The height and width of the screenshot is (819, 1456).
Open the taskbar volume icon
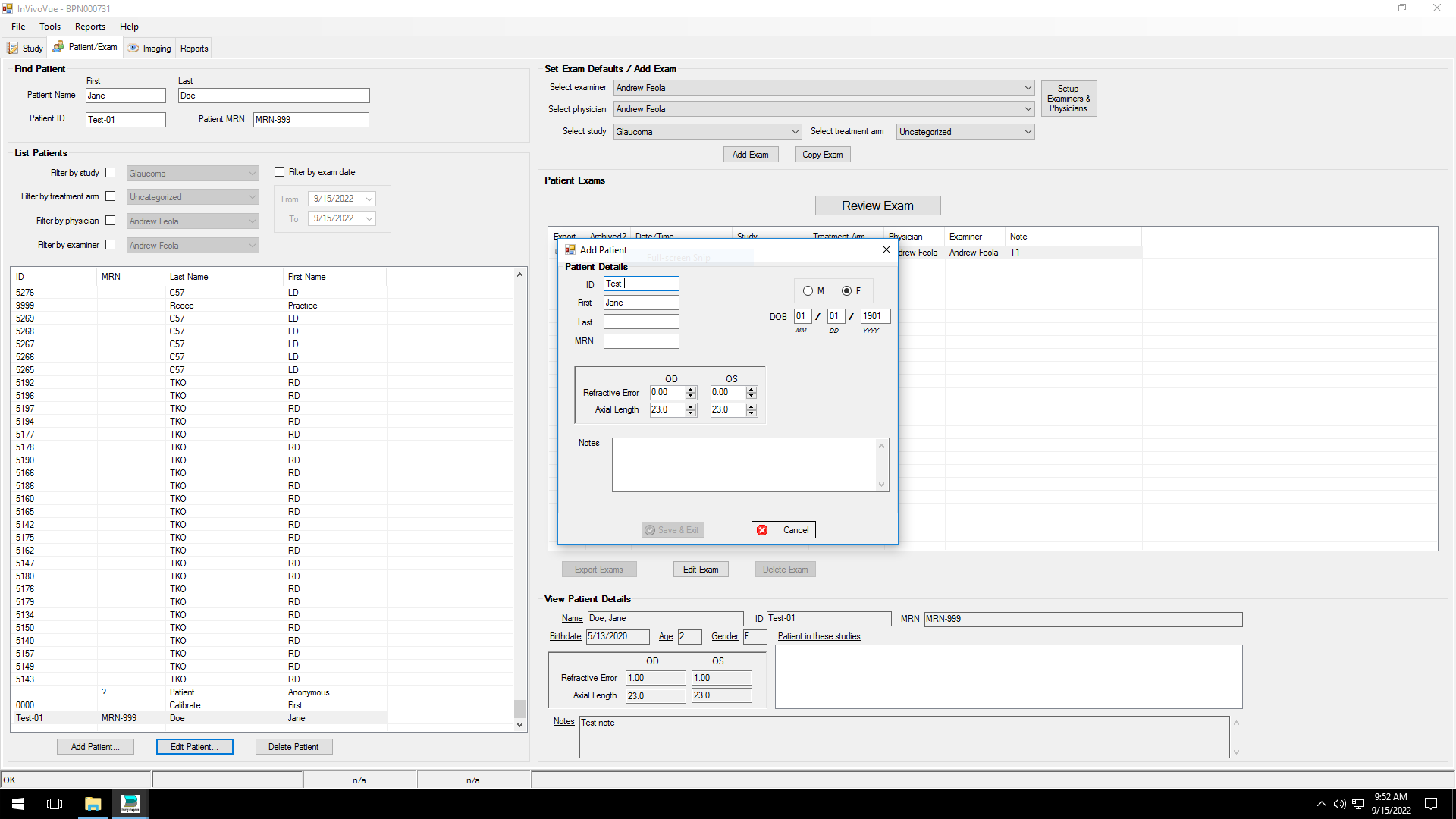click(x=1339, y=804)
